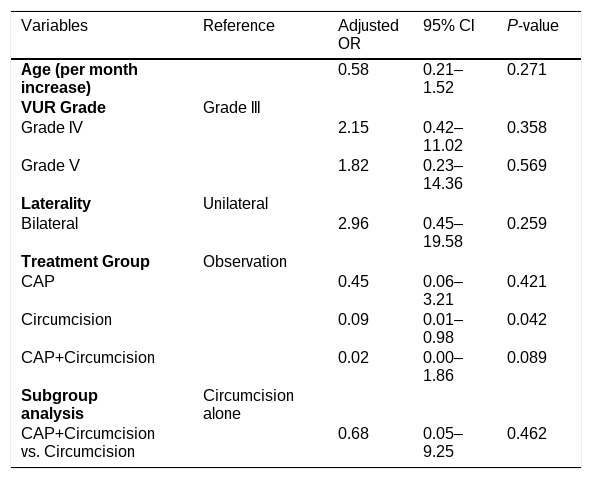Click the VUR Grade bold label

point(63,108)
